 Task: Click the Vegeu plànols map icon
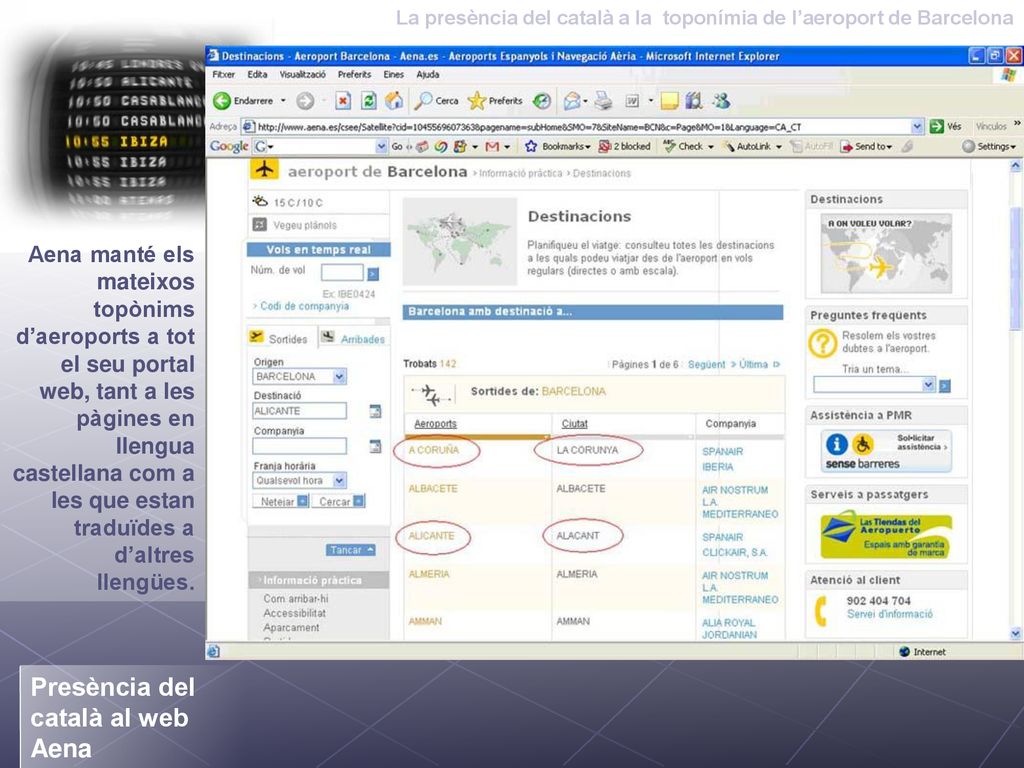coord(259,225)
